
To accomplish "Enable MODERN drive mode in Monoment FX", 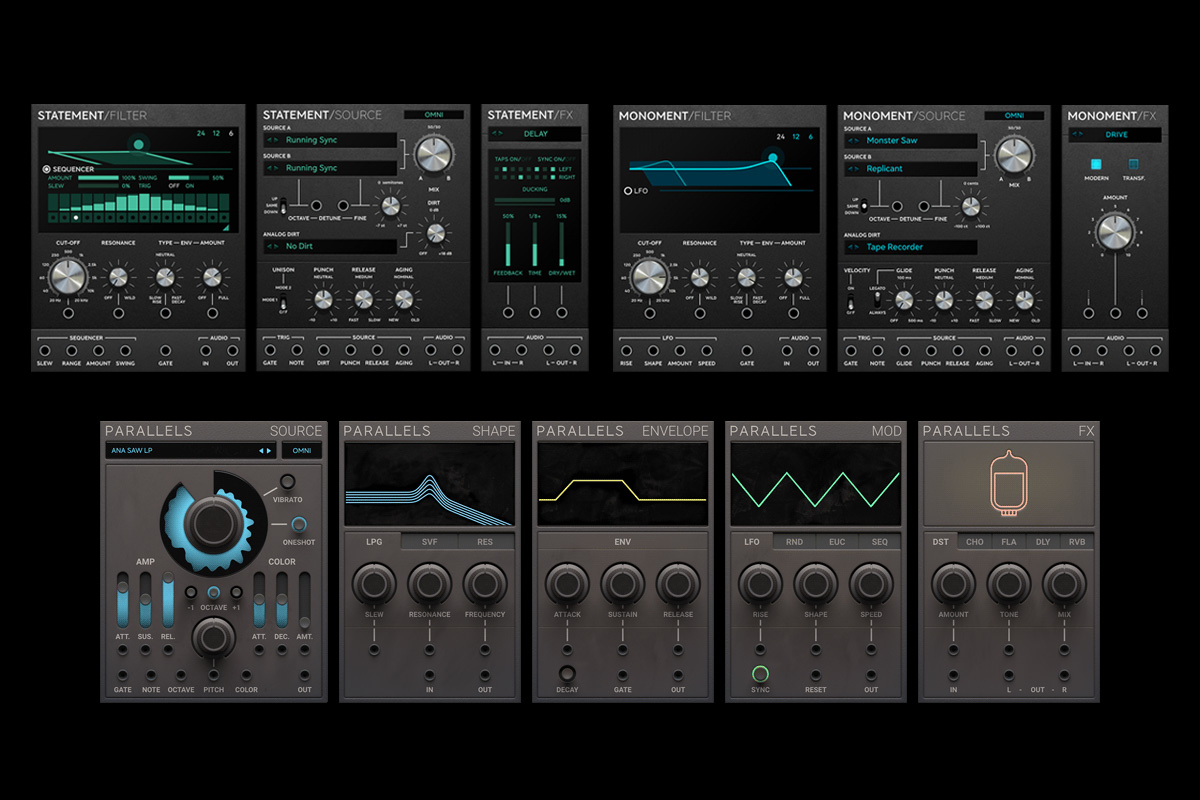I will (1095, 164).
